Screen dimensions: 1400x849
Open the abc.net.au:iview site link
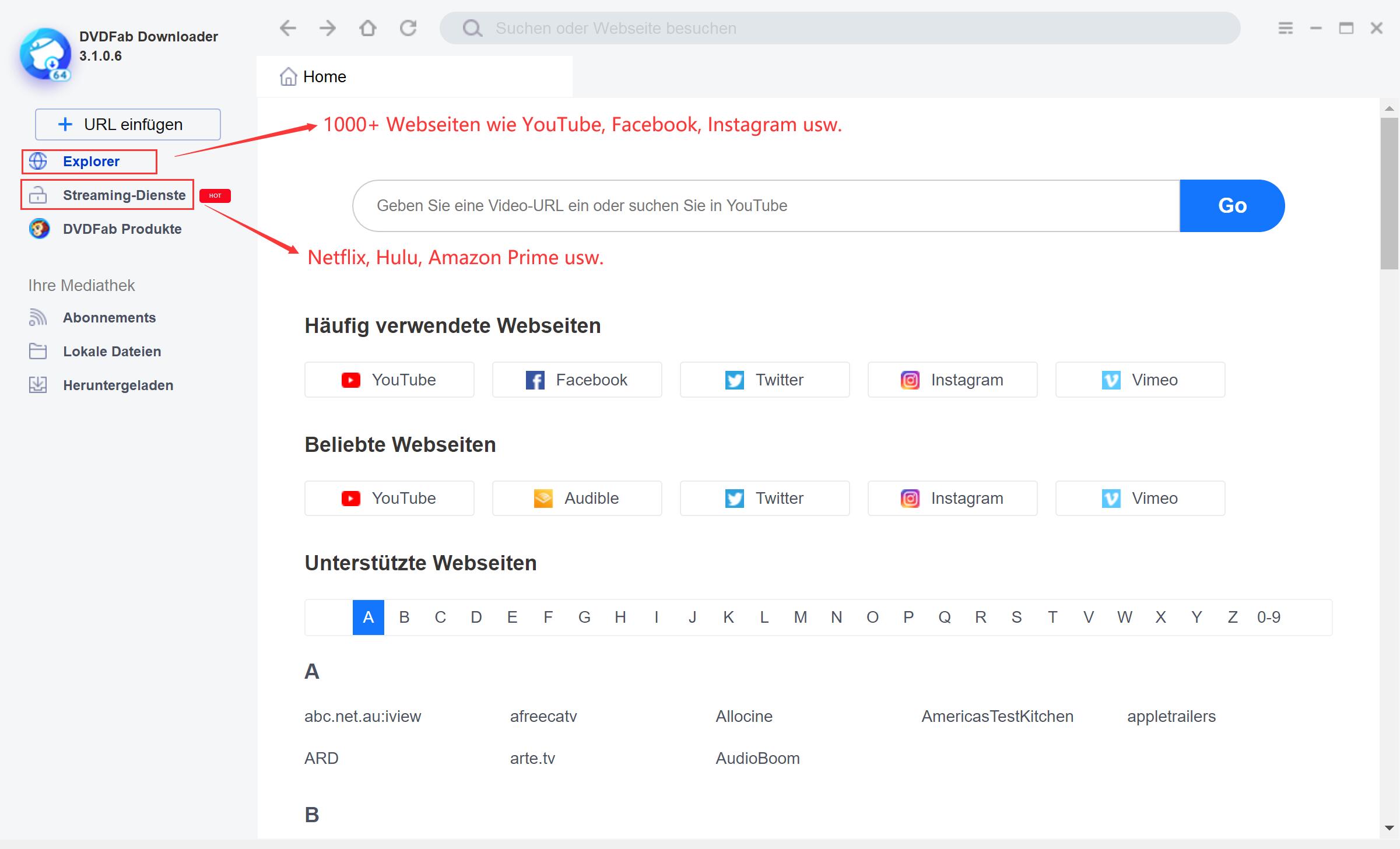pyautogui.click(x=363, y=716)
